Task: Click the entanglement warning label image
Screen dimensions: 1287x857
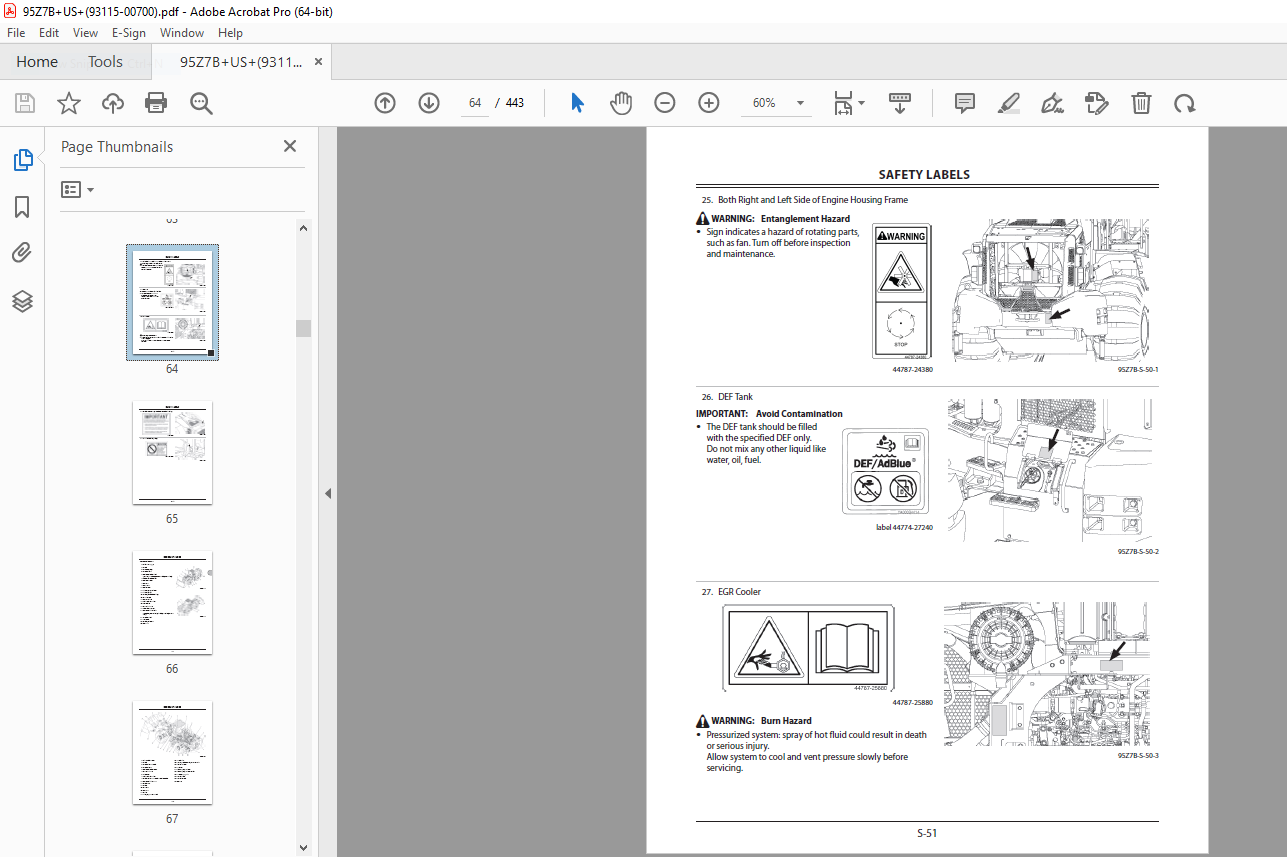Action: click(901, 292)
